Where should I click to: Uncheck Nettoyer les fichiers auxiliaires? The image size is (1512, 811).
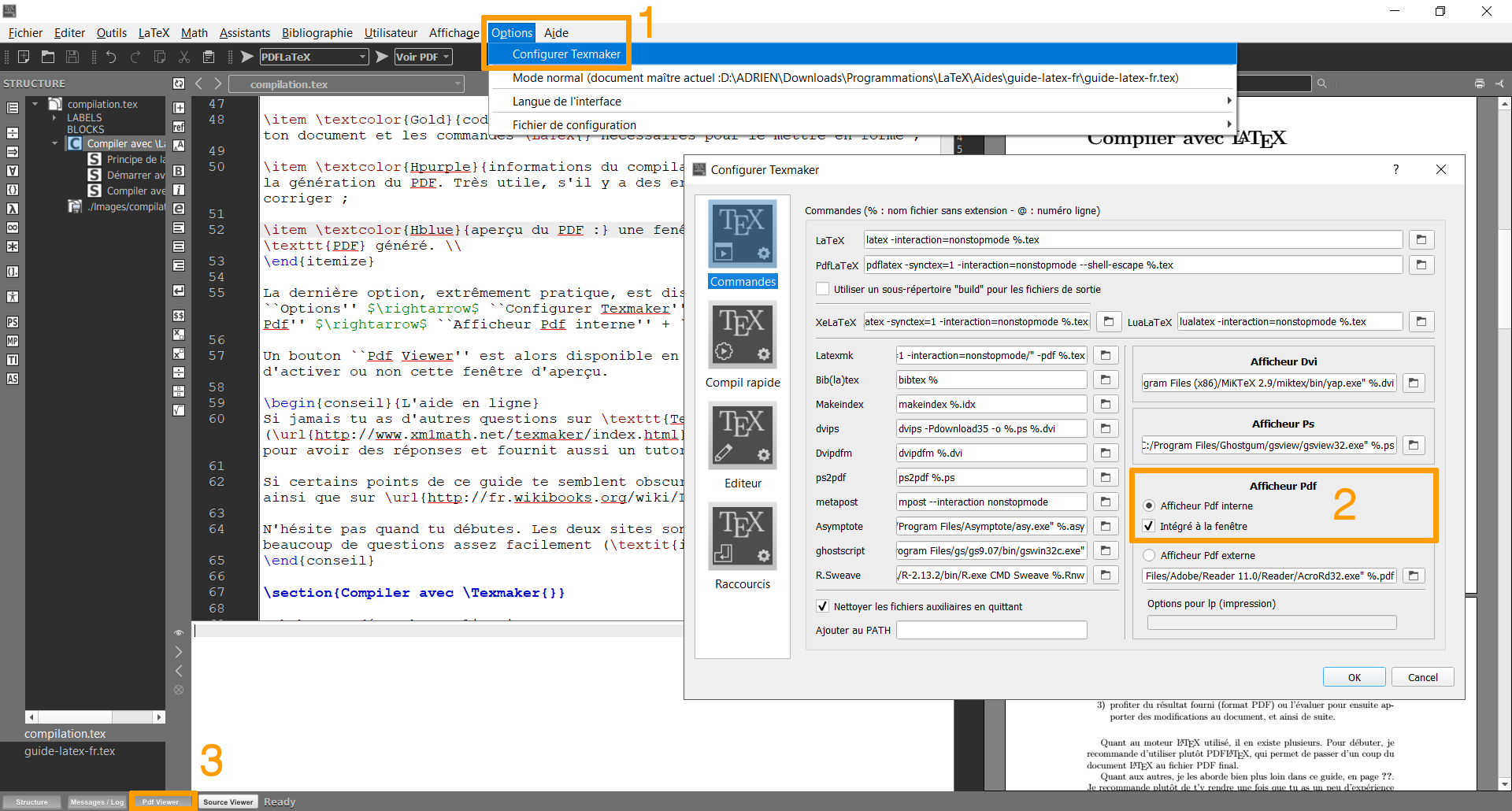pyautogui.click(x=823, y=606)
